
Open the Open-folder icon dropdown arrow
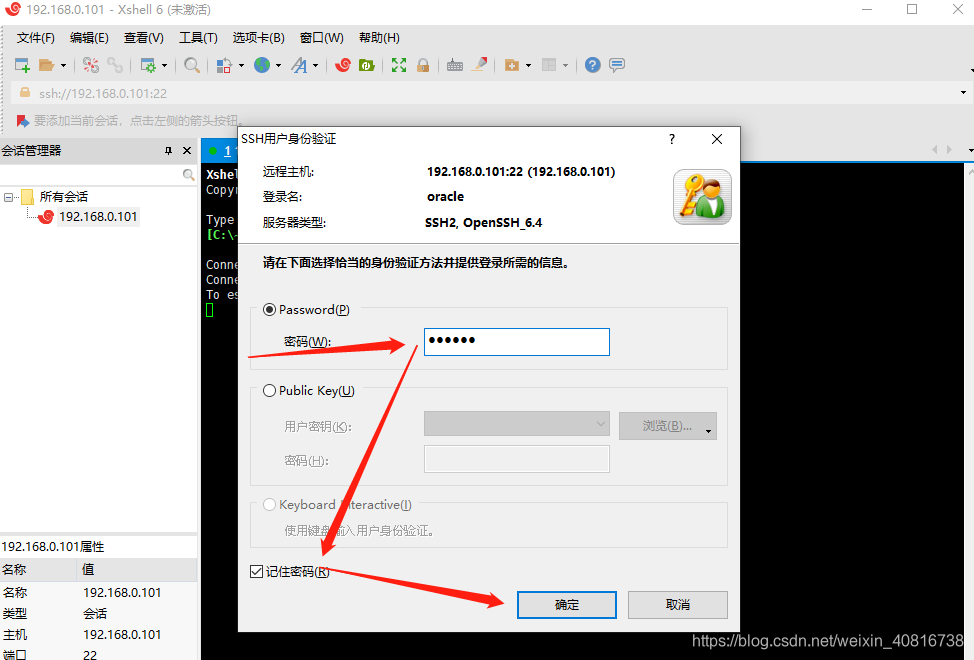pos(63,65)
